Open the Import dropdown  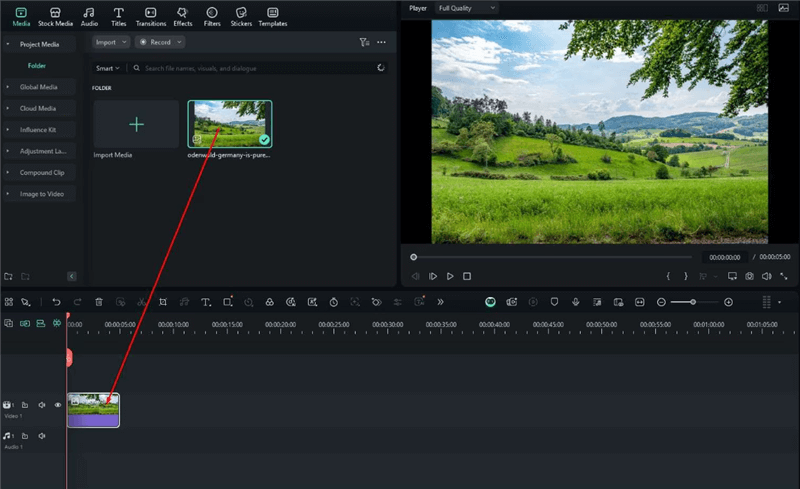pyautogui.click(x=111, y=42)
